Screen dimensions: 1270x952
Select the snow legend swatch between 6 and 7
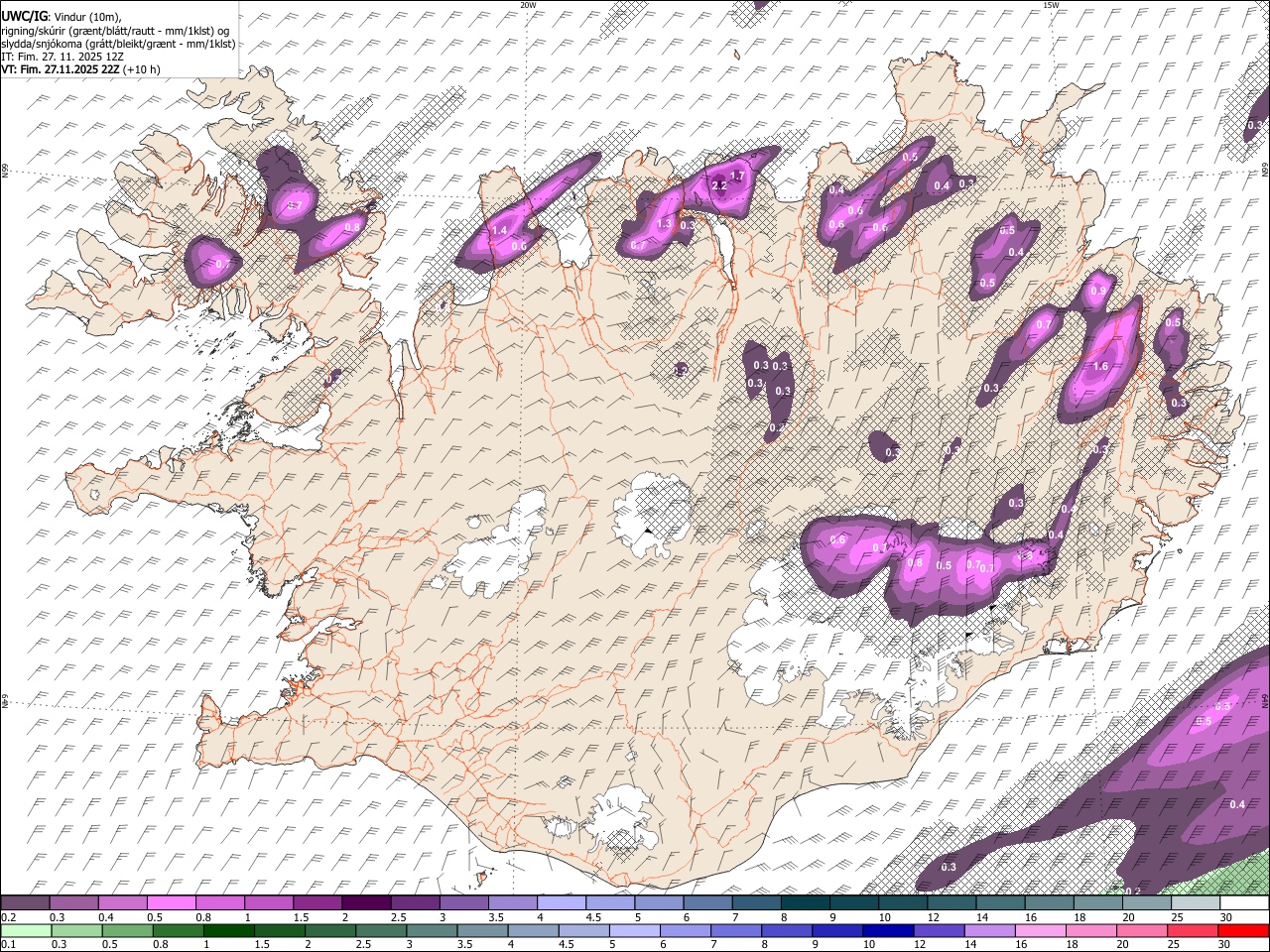[x=706, y=902]
